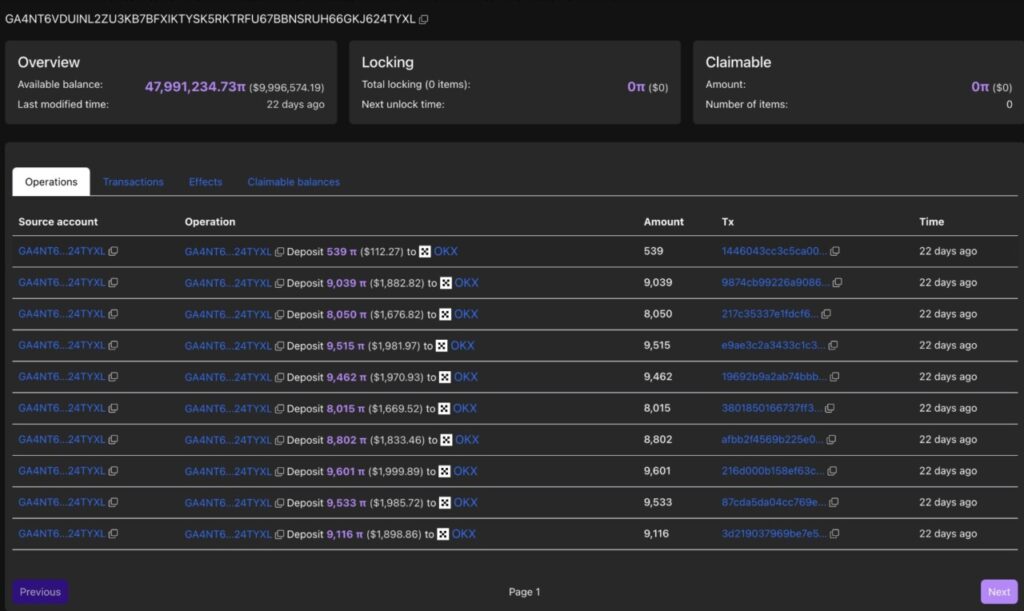Click the OKX logo icon in the 8,050 deposit row
This screenshot has width=1024, height=611.
pyautogui.click(x=446, y=314)
